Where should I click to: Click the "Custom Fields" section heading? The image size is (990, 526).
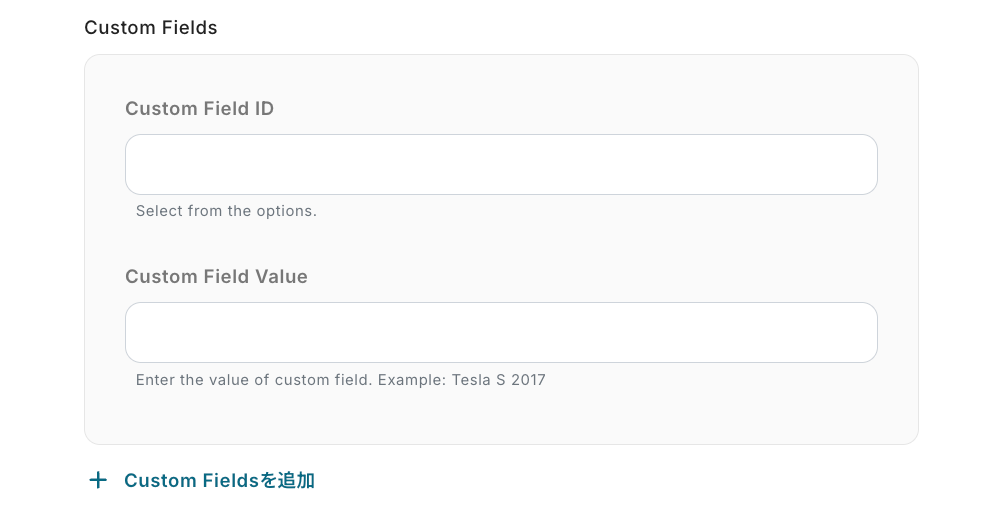(x=151, y=28)
